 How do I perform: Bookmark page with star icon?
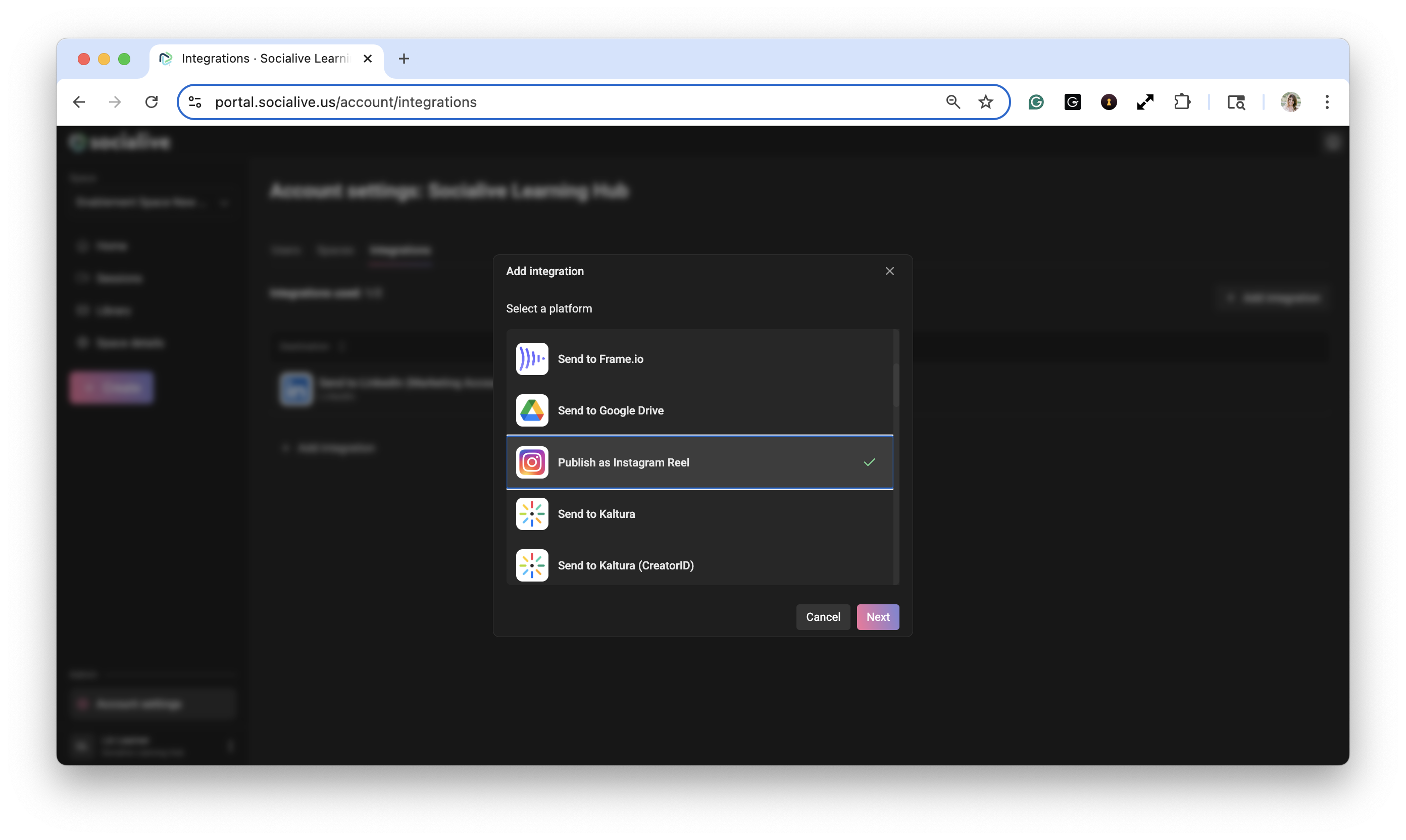(985, 102)
